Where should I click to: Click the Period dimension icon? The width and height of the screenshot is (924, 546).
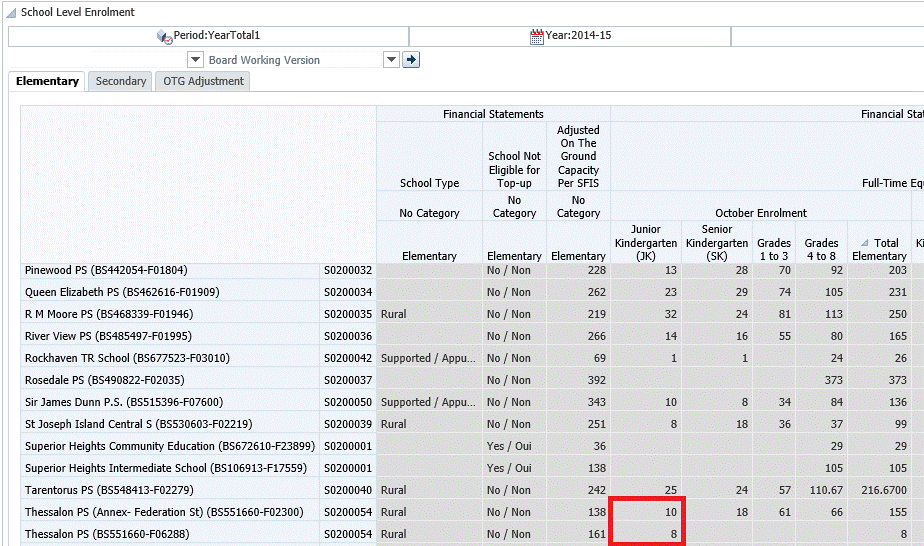coord(164,36)
